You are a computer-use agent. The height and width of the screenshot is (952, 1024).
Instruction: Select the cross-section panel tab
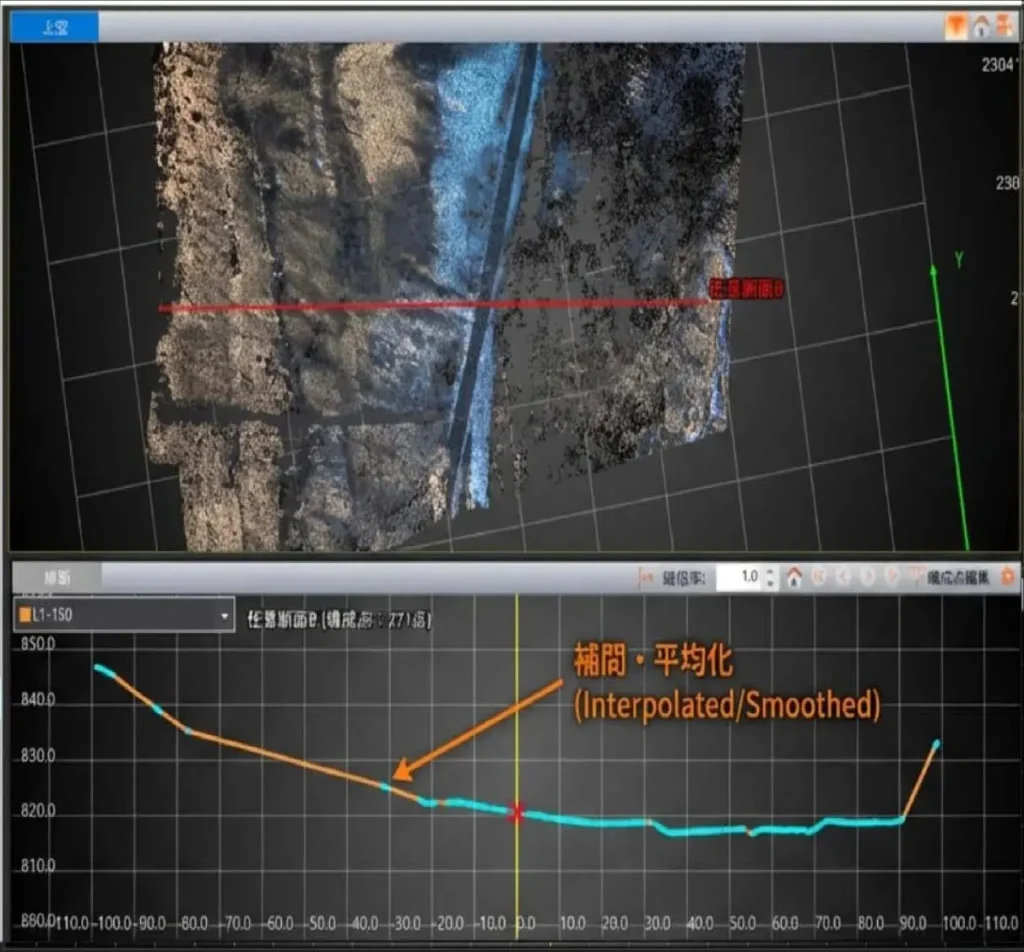point(56,577)
